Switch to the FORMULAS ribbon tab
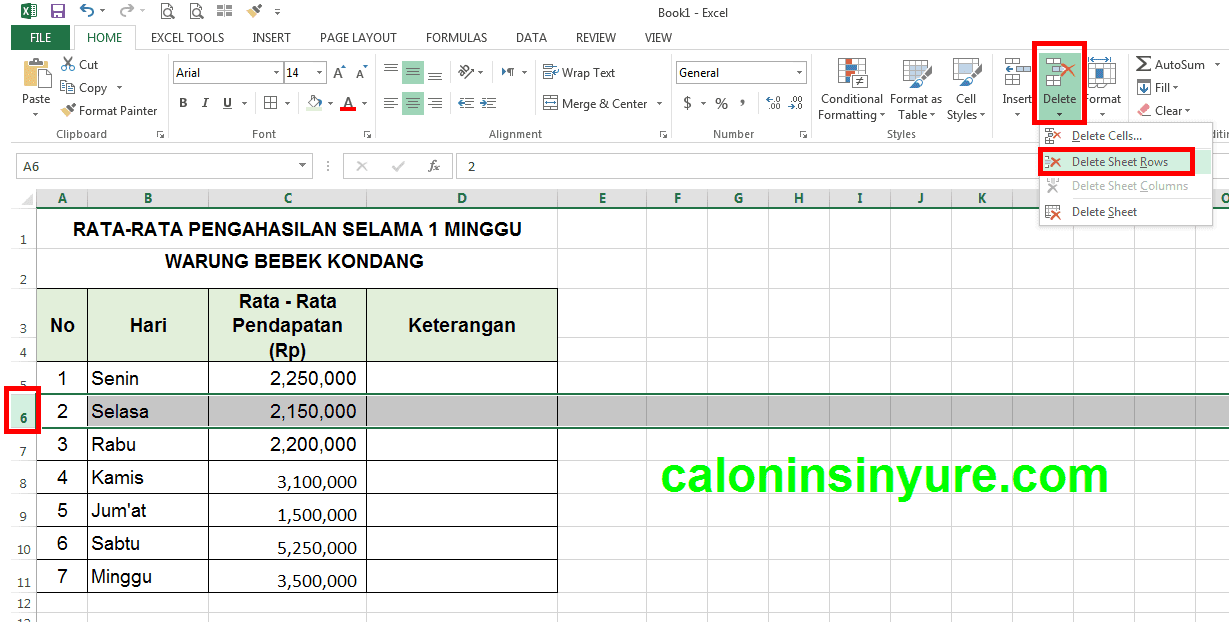Screen dimensions: 1230x622 point(456,38)
